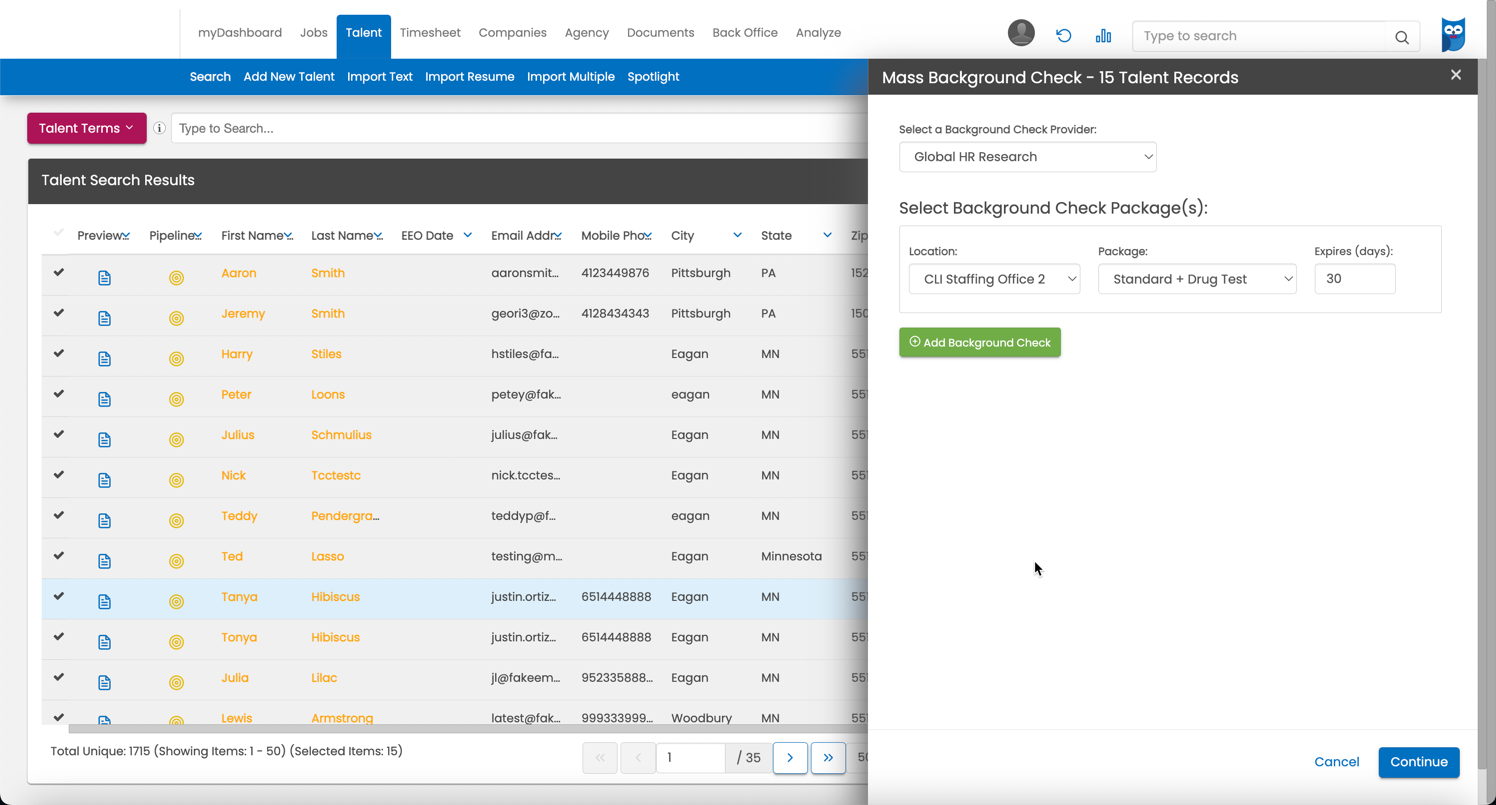Click pipeline target icon for Peter Loons

tap(176, 399)
